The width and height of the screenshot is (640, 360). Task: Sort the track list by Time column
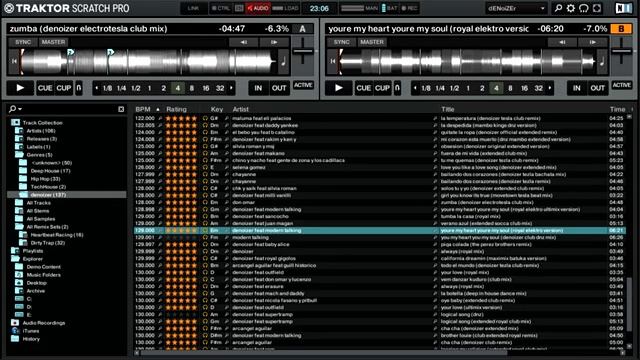pyautogui.click(x=618, y=109)
